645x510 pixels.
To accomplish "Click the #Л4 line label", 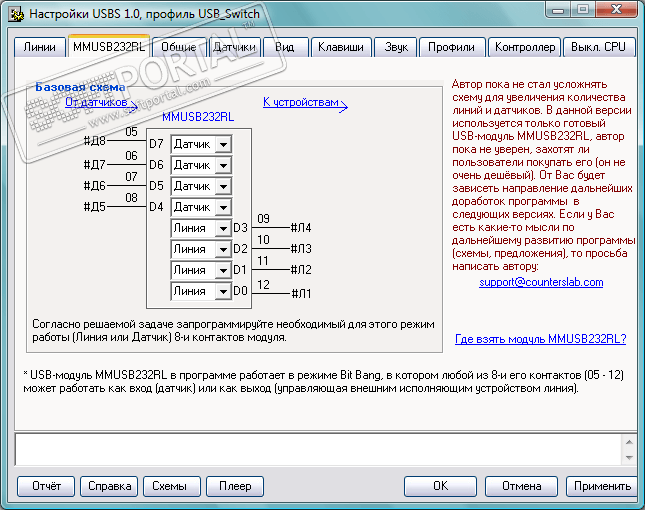I will pyautogui.click(x=301, y=228).
